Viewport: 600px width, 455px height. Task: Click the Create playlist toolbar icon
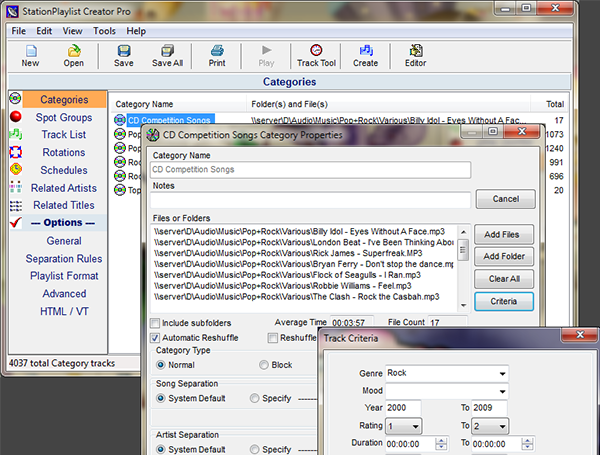[x=365, y=56]
